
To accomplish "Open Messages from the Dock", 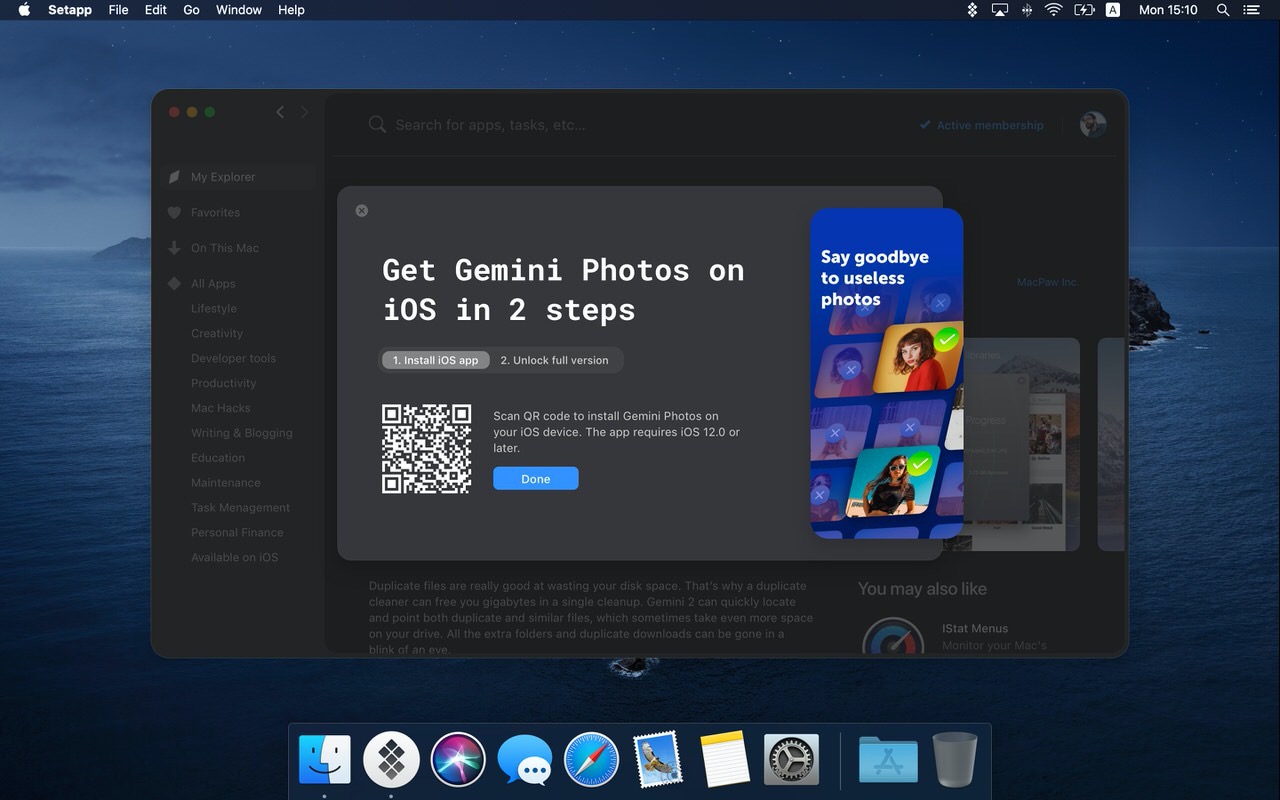I will pos(525,760).
